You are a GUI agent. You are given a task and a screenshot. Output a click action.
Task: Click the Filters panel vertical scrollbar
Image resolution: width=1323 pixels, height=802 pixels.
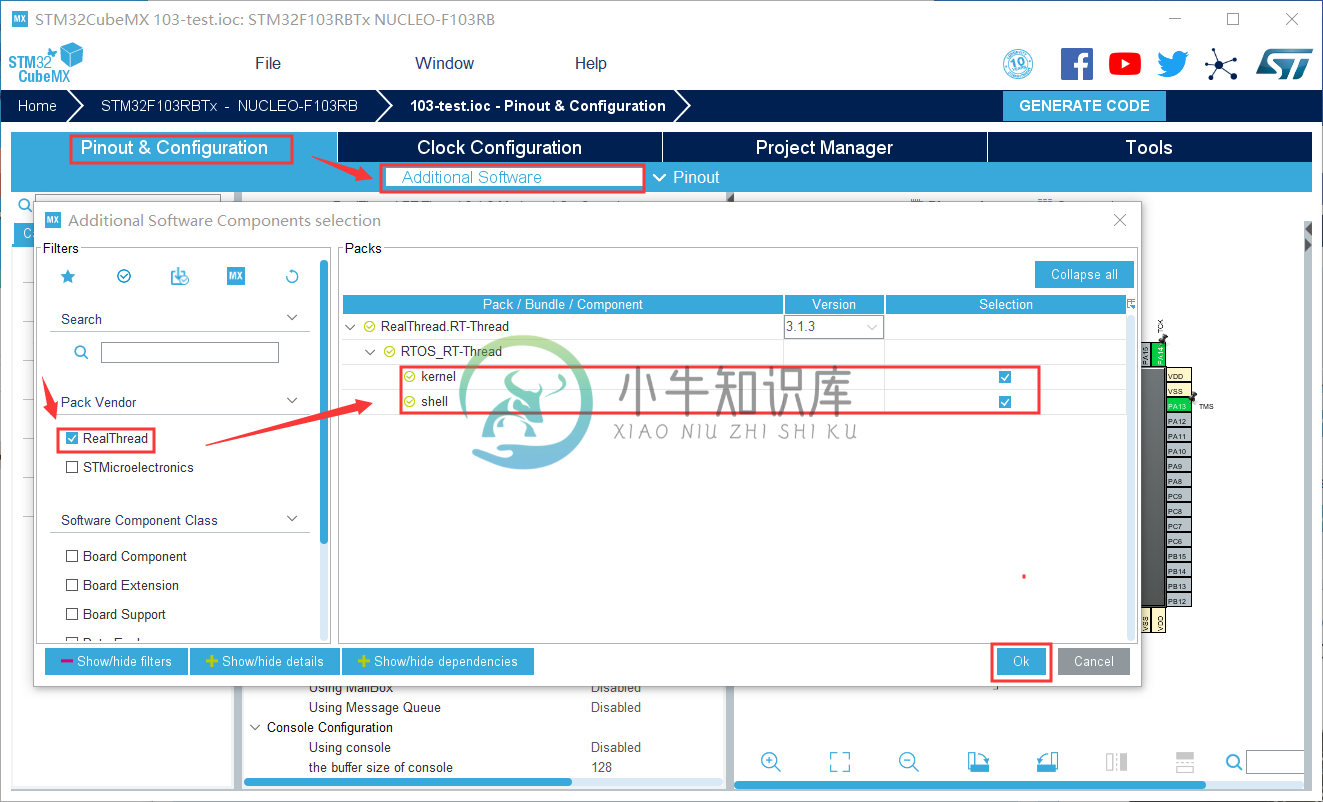pos(324,402)
